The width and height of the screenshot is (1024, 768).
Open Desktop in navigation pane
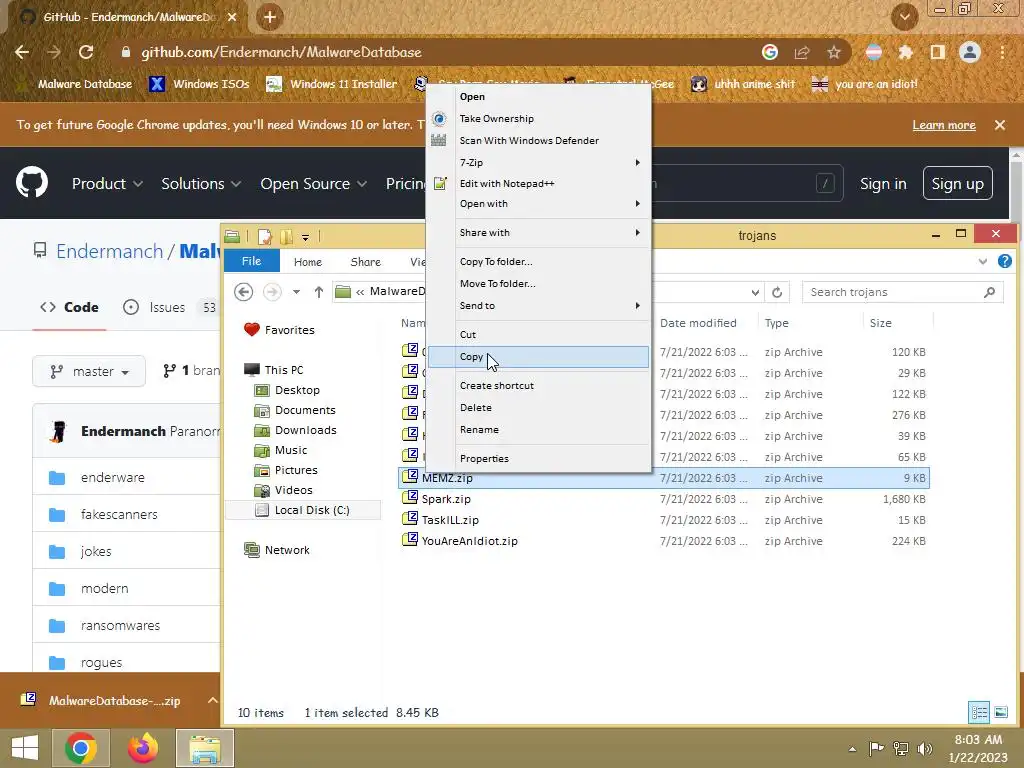[x=297, y=390]
